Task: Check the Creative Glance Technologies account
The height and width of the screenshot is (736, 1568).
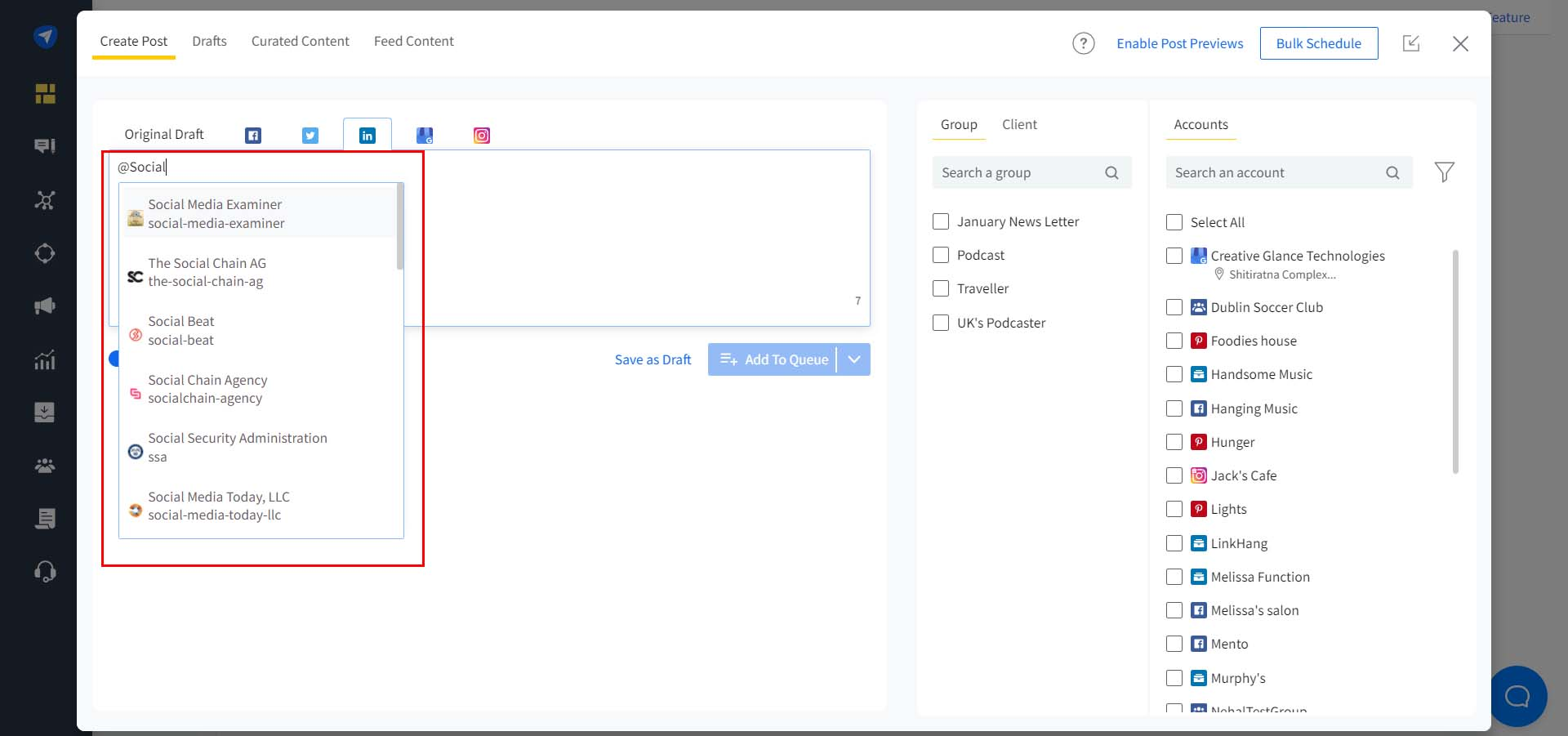Action: click(x=1174, y=256)
